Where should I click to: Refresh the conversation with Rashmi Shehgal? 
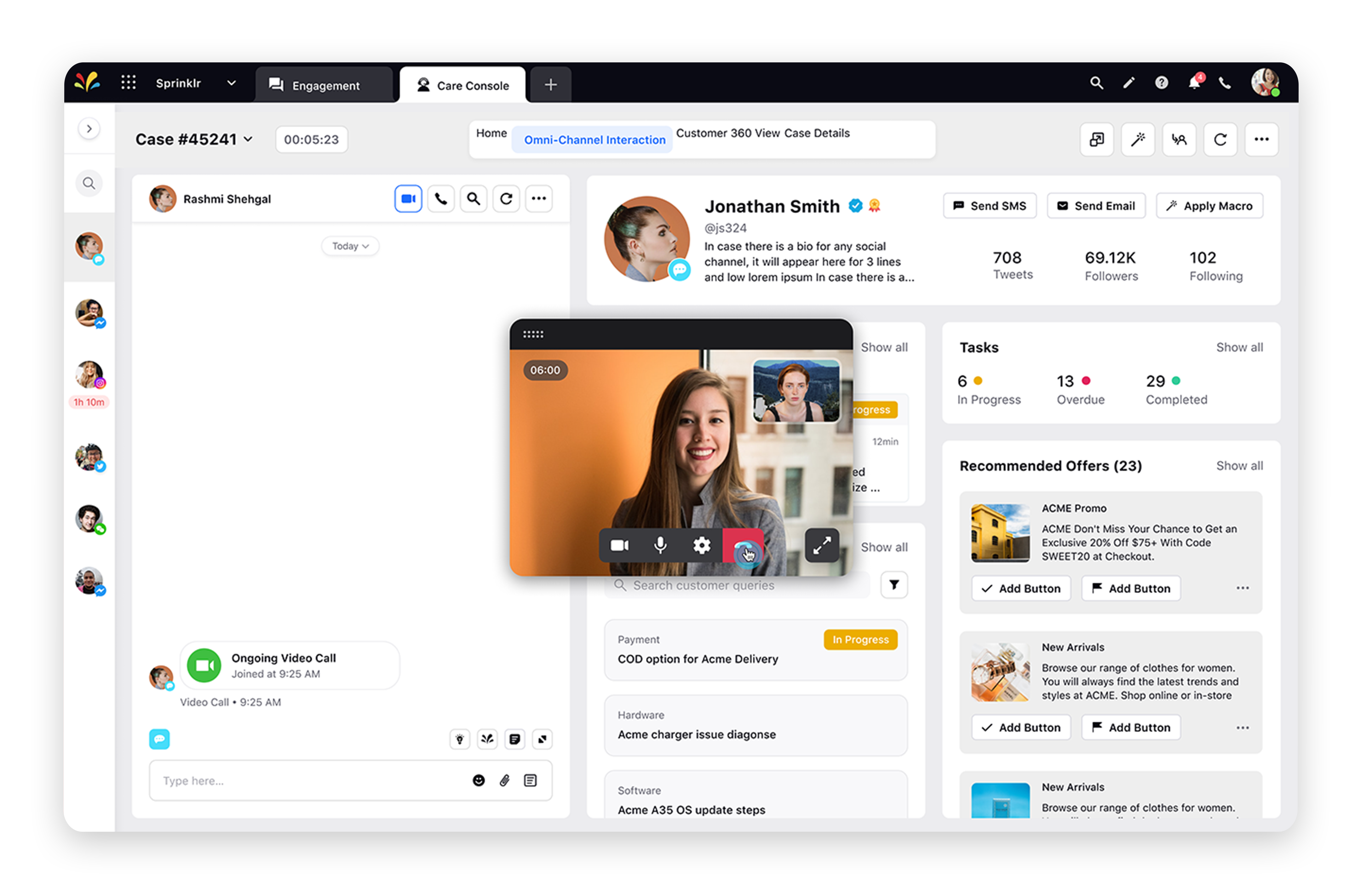click(x=506, y=198)
